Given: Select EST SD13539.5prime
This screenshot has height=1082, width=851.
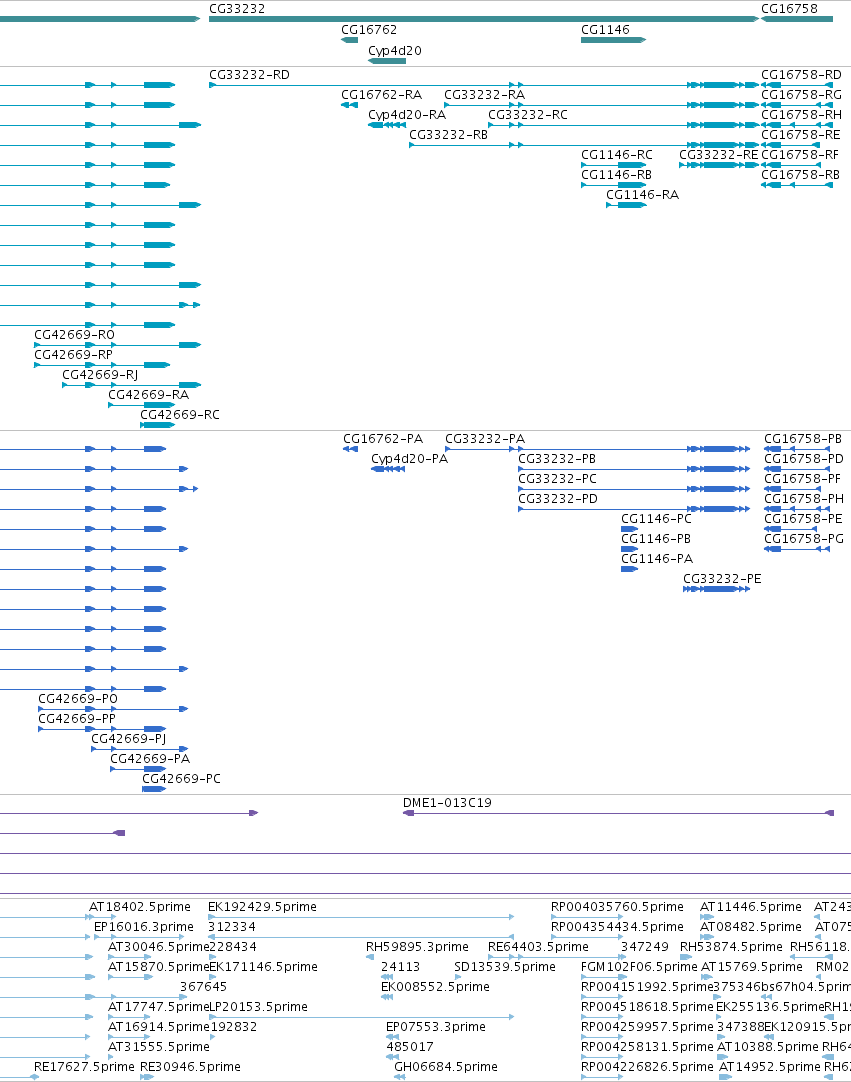Looking at the screenshot, I should [505, 967].
